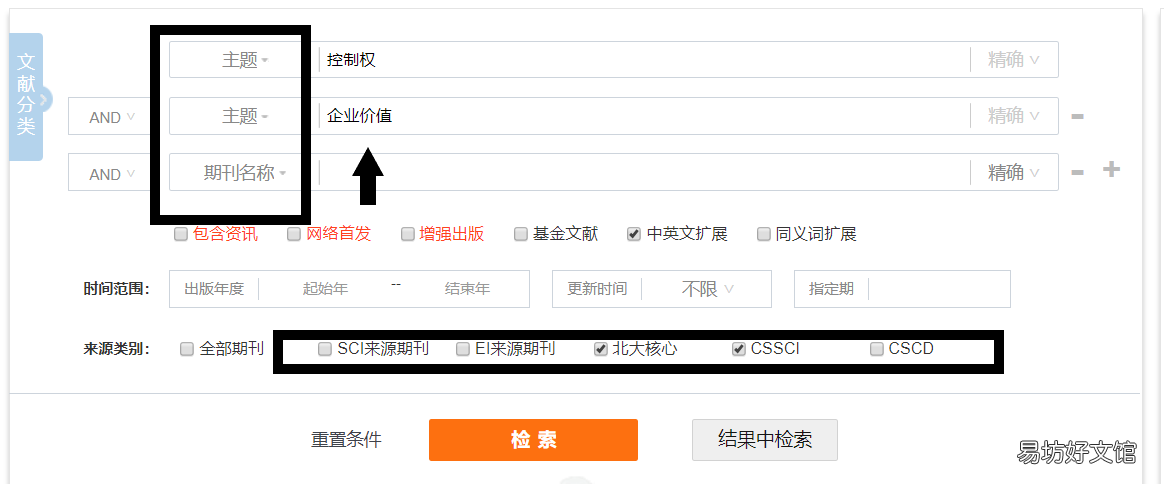The height and width of the screenshot is (484, 1164).
Task: Open the 不限 update time dropdown
Action: point(707,289)
